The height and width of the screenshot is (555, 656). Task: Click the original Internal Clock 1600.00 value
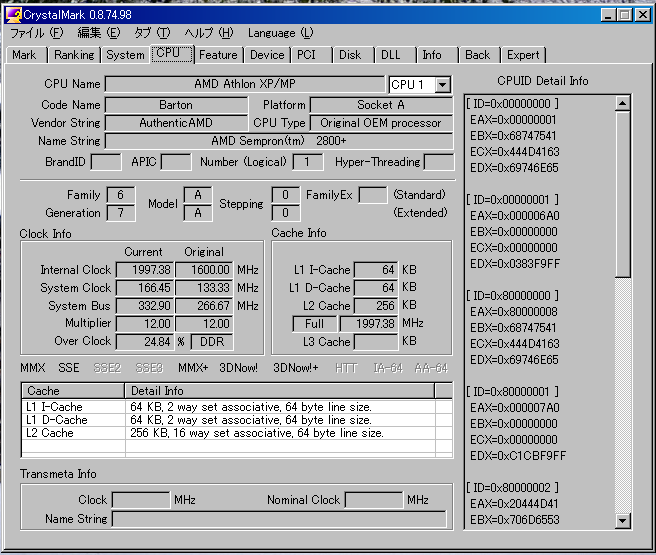[x=204, y=270]
